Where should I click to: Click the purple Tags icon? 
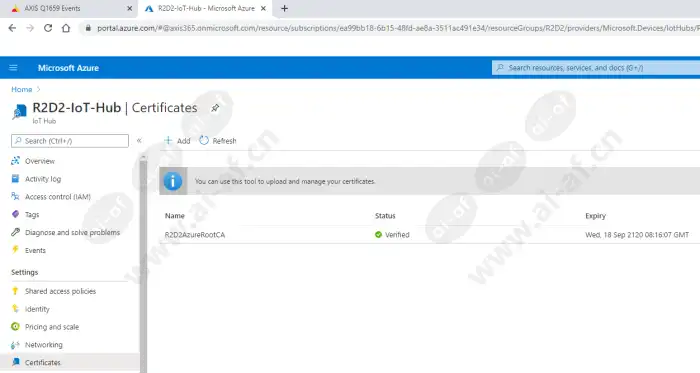coord(16,214)
